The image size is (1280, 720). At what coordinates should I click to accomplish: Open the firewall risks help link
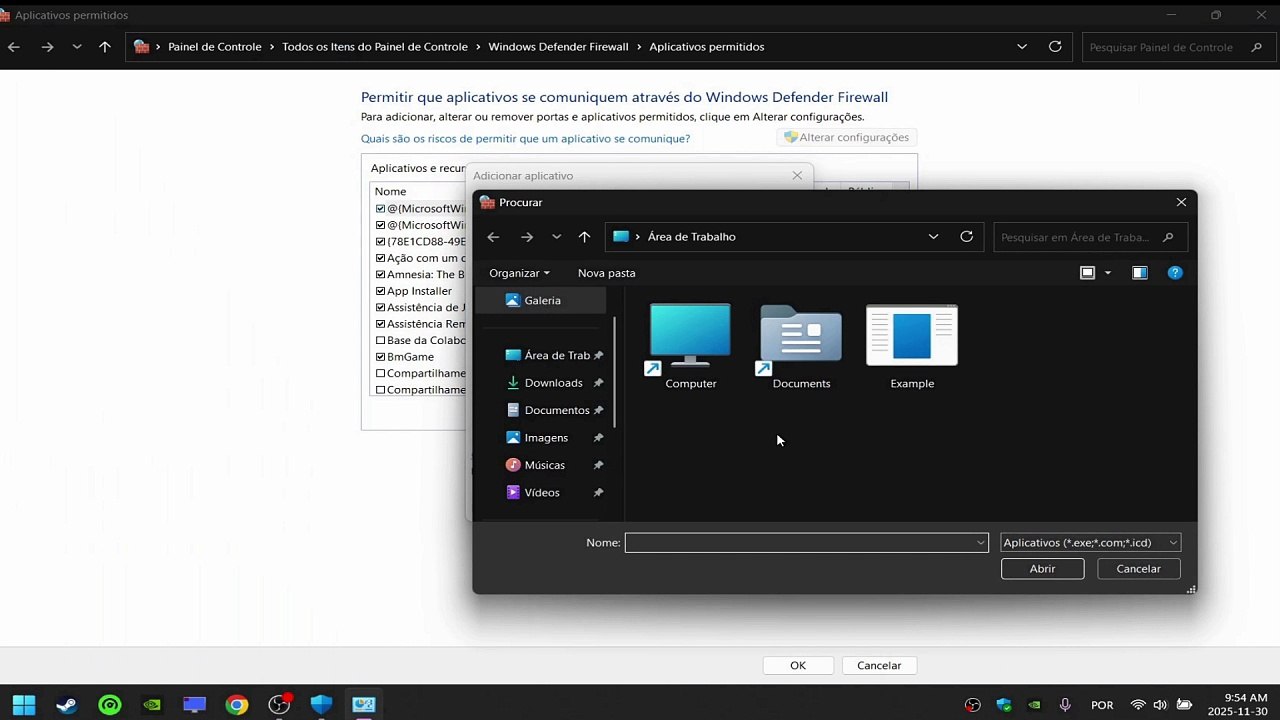(525, 139)
